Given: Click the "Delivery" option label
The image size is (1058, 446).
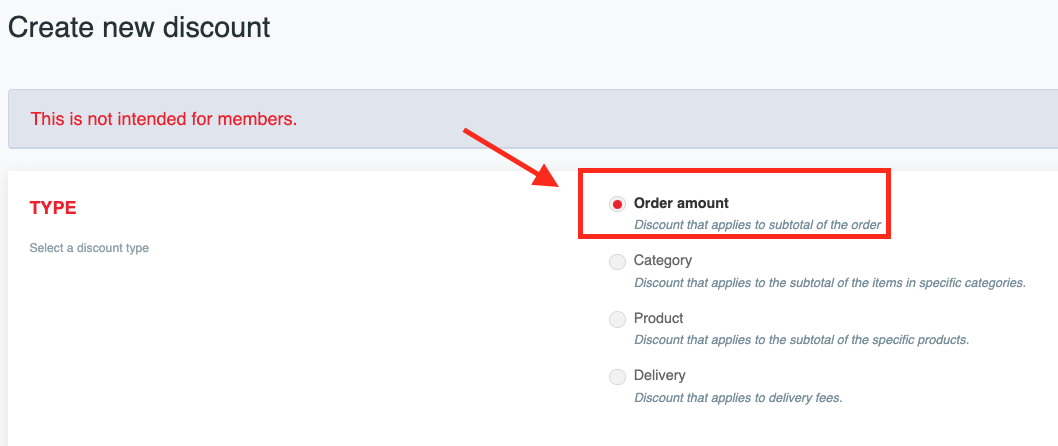Looking at the screenshot, I should [659, 375].
